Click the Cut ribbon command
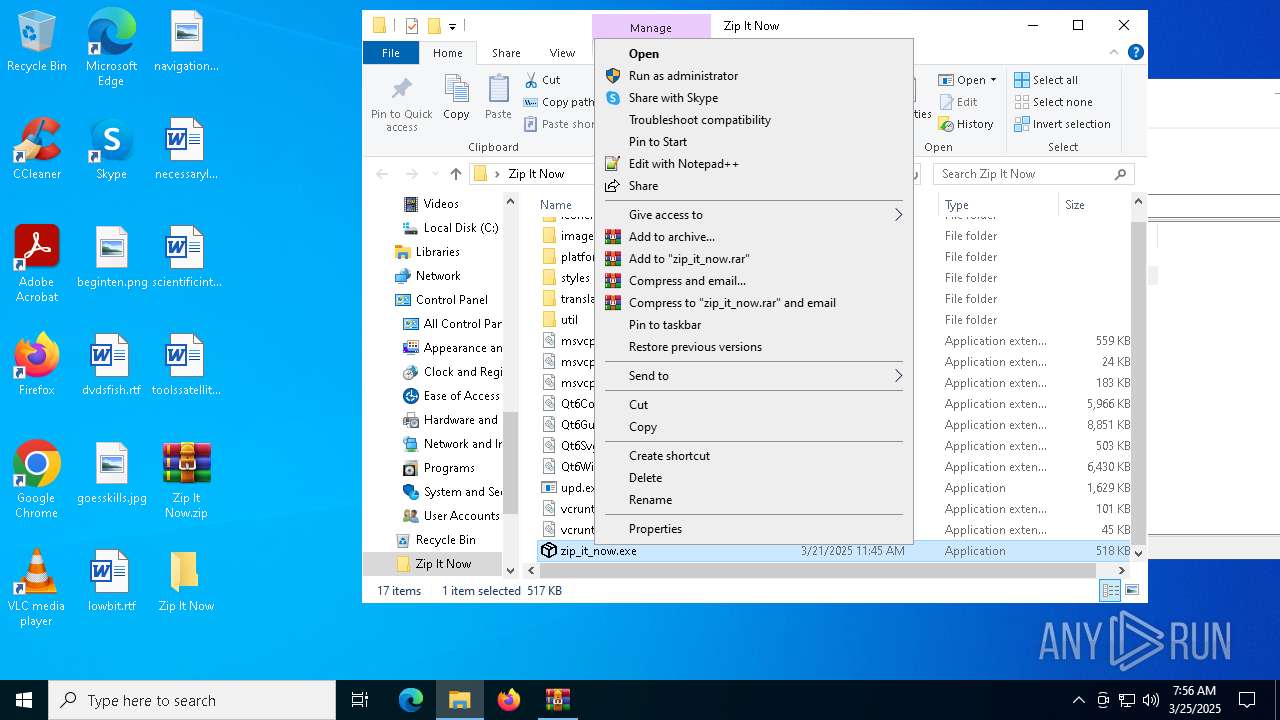This screenshot has height=720, width=1280. click(542, 80)
